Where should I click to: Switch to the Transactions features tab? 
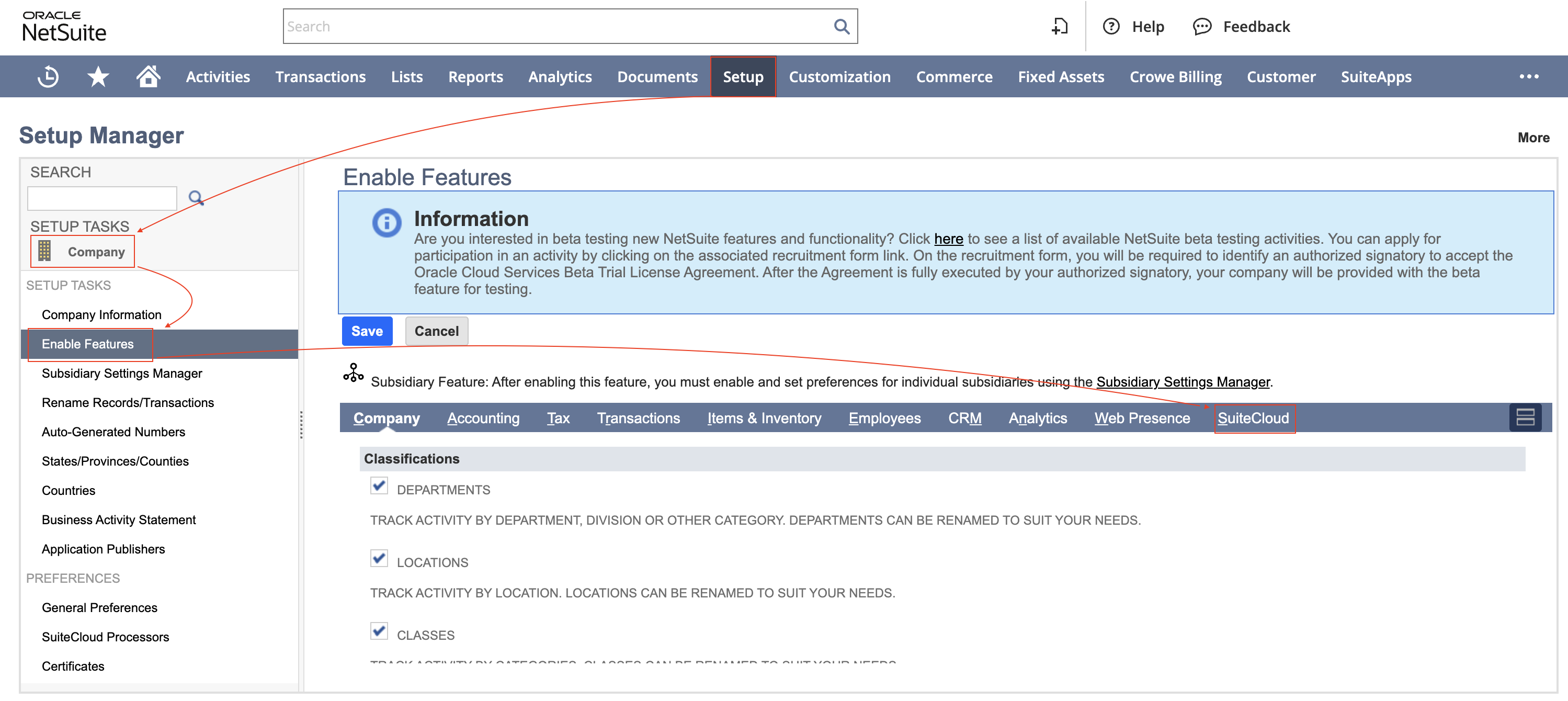(638, 418)
